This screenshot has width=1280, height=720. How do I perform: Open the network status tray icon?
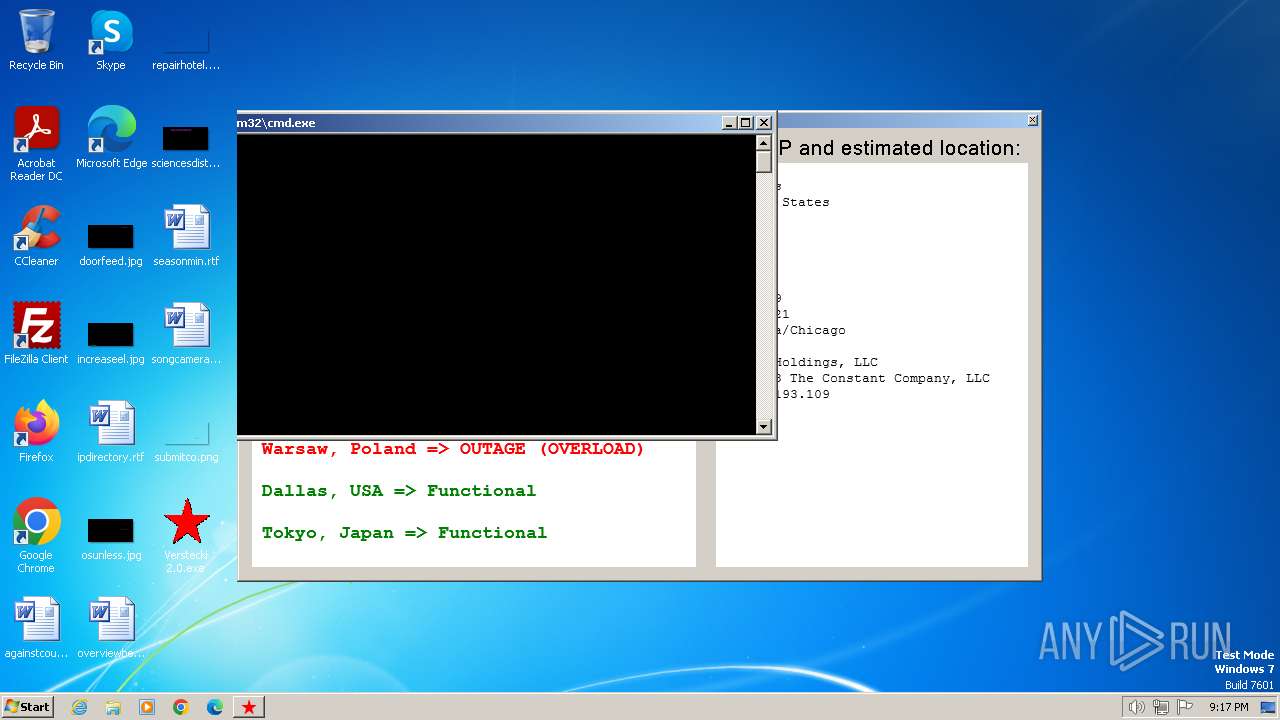1161,707
